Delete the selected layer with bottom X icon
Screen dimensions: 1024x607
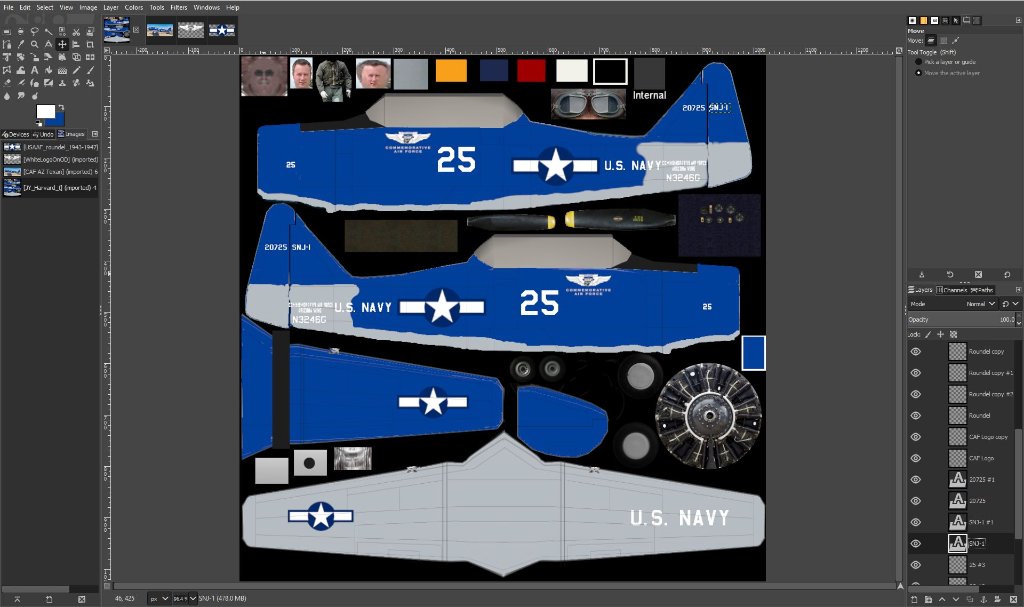click(x=1014, y=599)
